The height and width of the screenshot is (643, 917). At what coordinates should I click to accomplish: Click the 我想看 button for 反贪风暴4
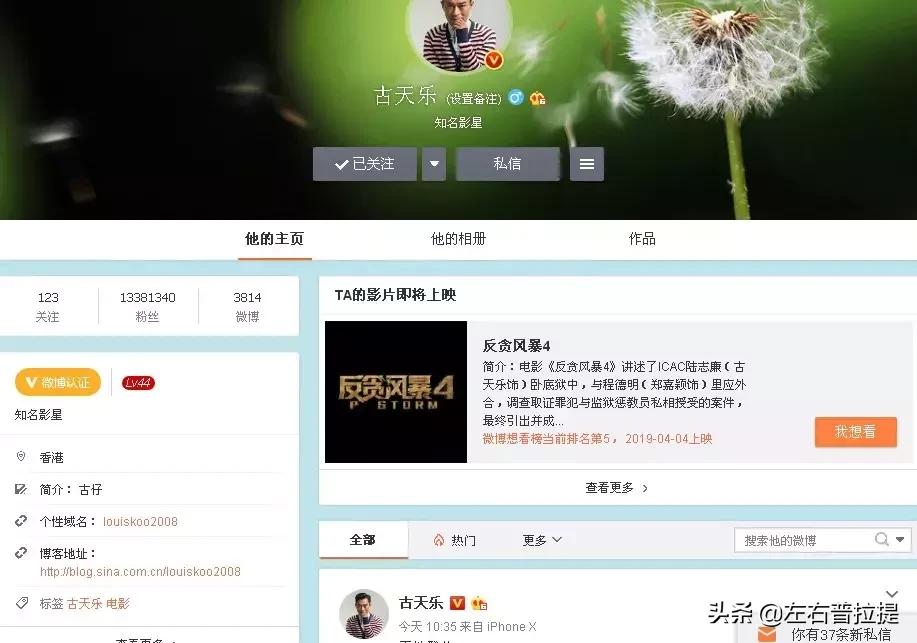(x=855, y=433)
